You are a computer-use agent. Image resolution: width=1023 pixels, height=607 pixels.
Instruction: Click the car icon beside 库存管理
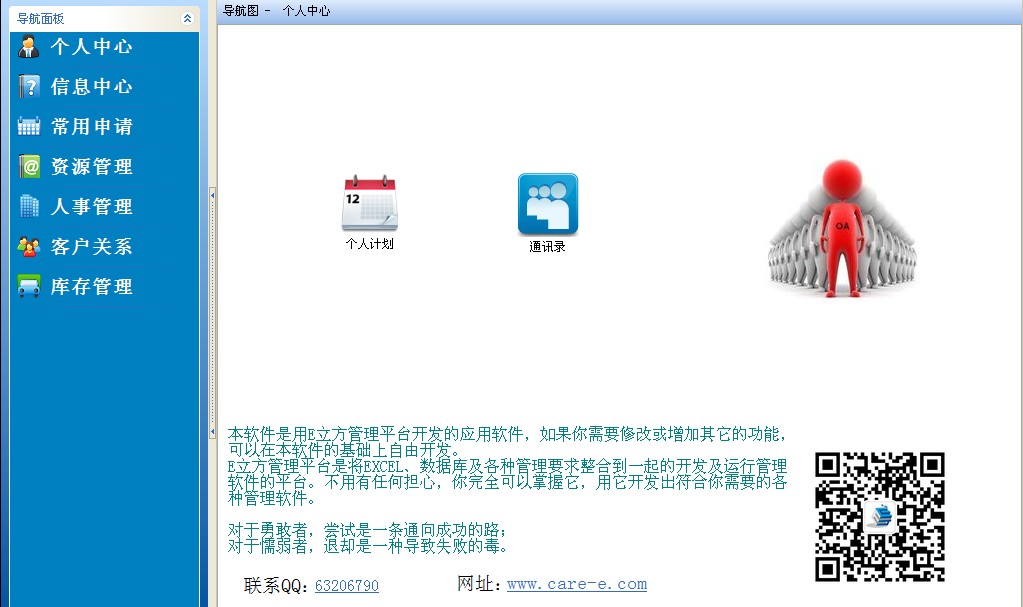pyautogui.click(x=29, y=287)
